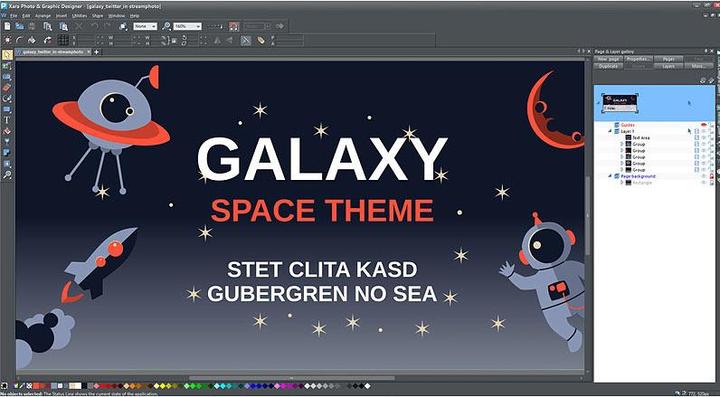Collapse the page thumbnail entry arrow
The height and width of the screenshot is (397, 720).
(x=598, y=103)
